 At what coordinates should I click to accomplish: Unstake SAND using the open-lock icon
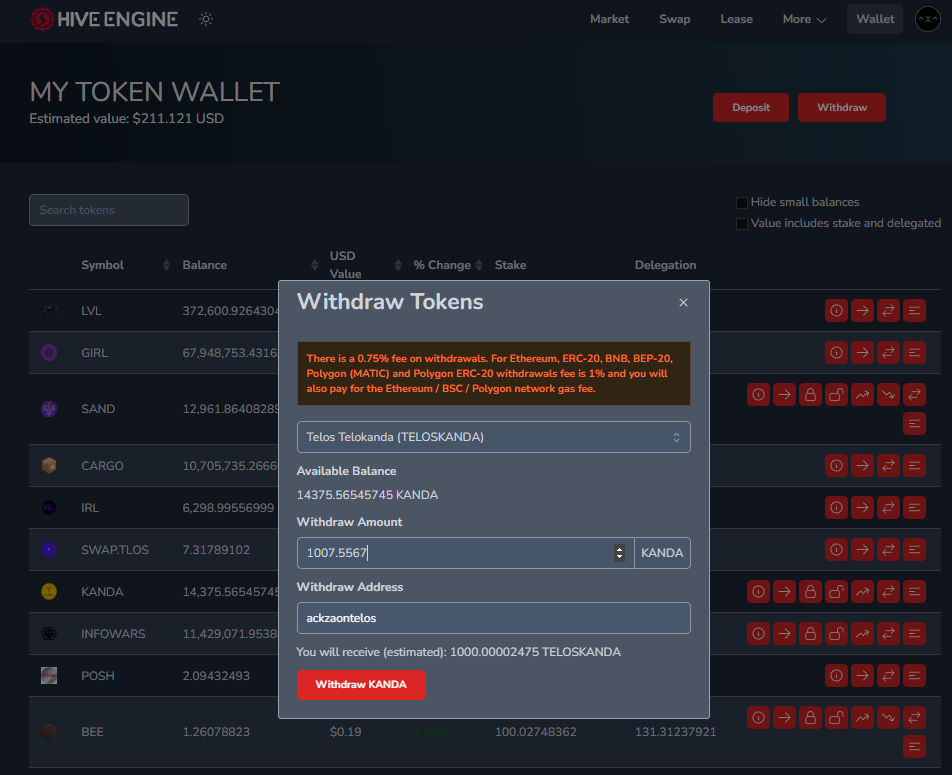click(836, 395)
